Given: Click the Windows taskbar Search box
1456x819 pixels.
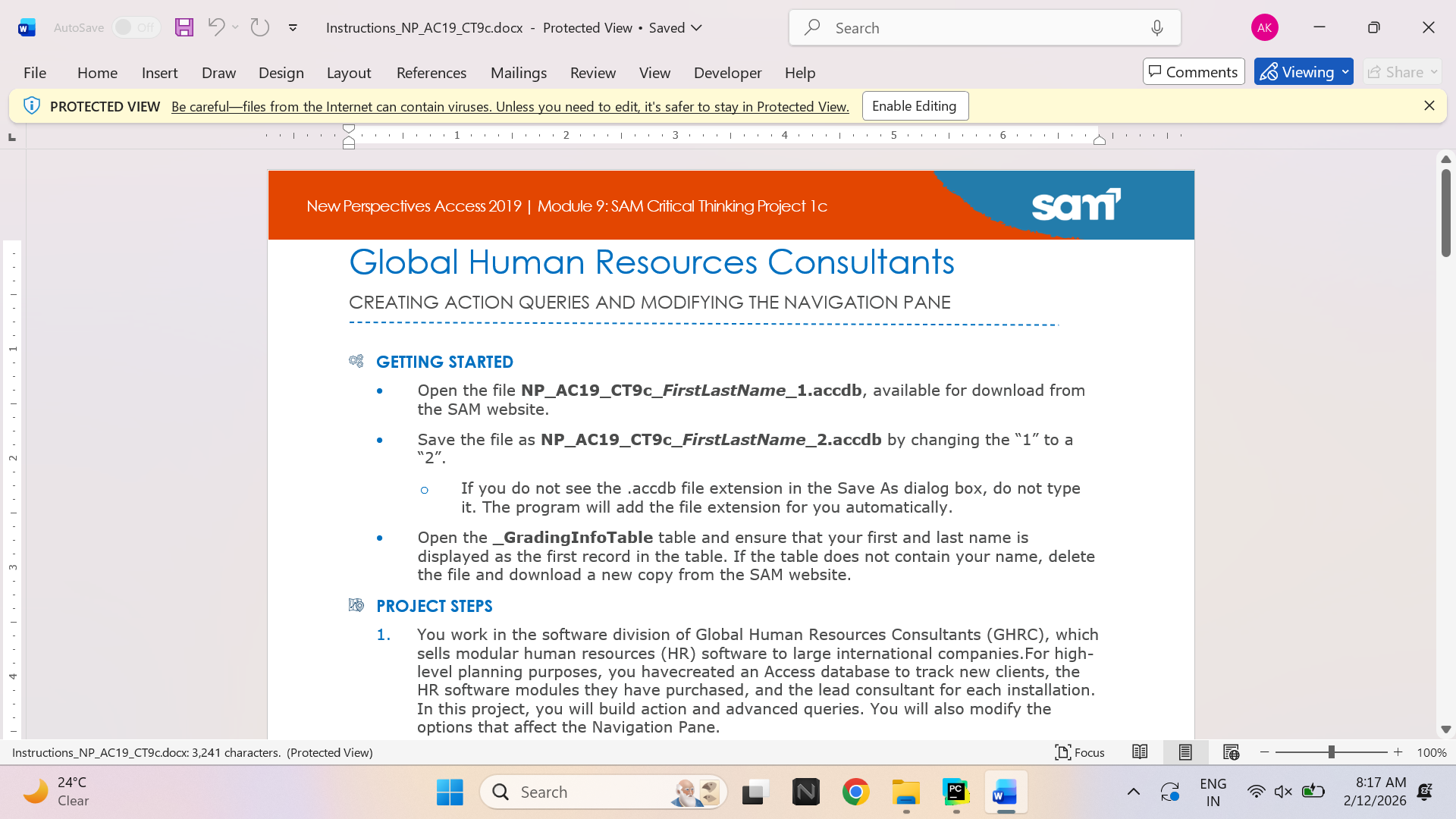Looking at the screenshot, I should click(604, 792).
